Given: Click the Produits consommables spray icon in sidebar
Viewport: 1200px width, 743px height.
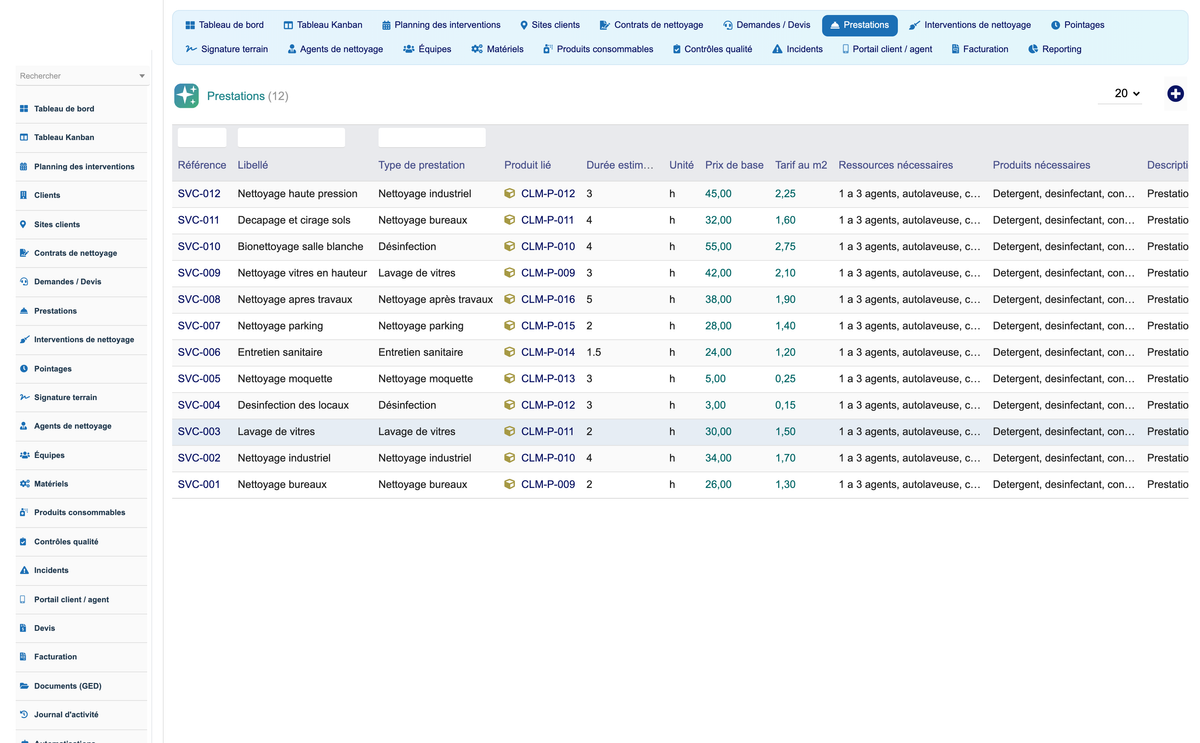Looking at the screenshot, I should coord(24,513).
